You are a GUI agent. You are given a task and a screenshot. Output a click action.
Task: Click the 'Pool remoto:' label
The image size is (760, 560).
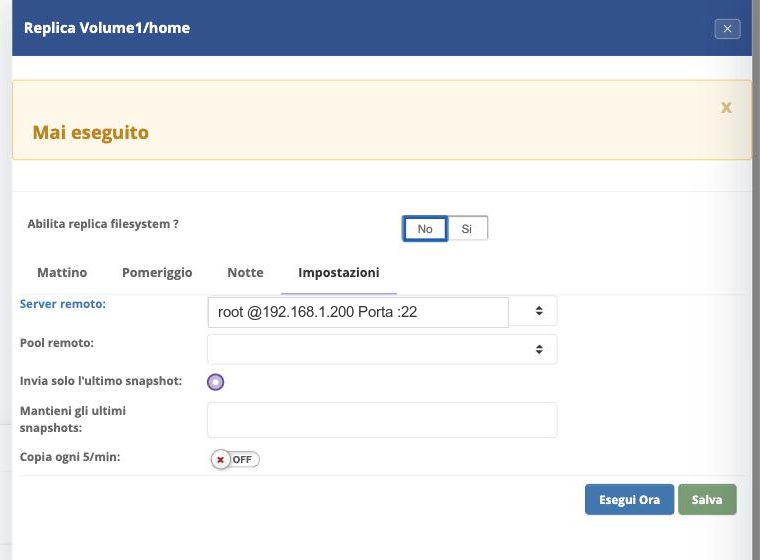click(x=57, y=343)
